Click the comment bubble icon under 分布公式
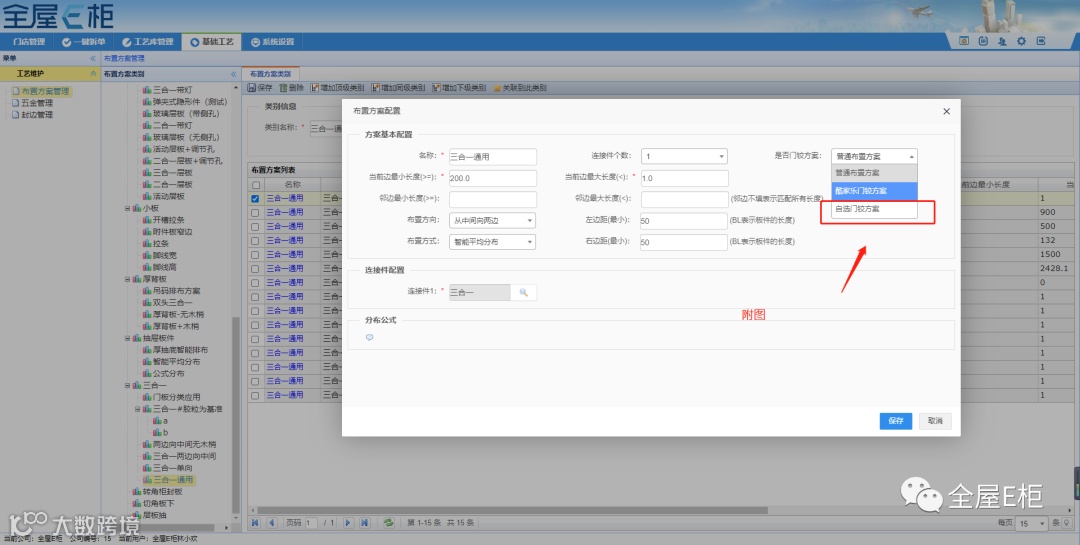 (x=370, y=338)
